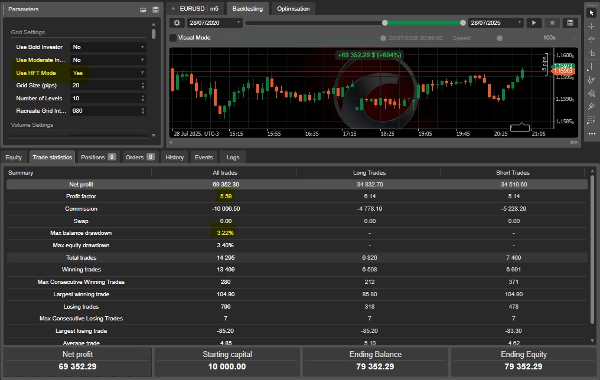Click the Speed value stepper arrows
Image resolution: width=600 pixels, height=380 pixels.
point(574,38)
